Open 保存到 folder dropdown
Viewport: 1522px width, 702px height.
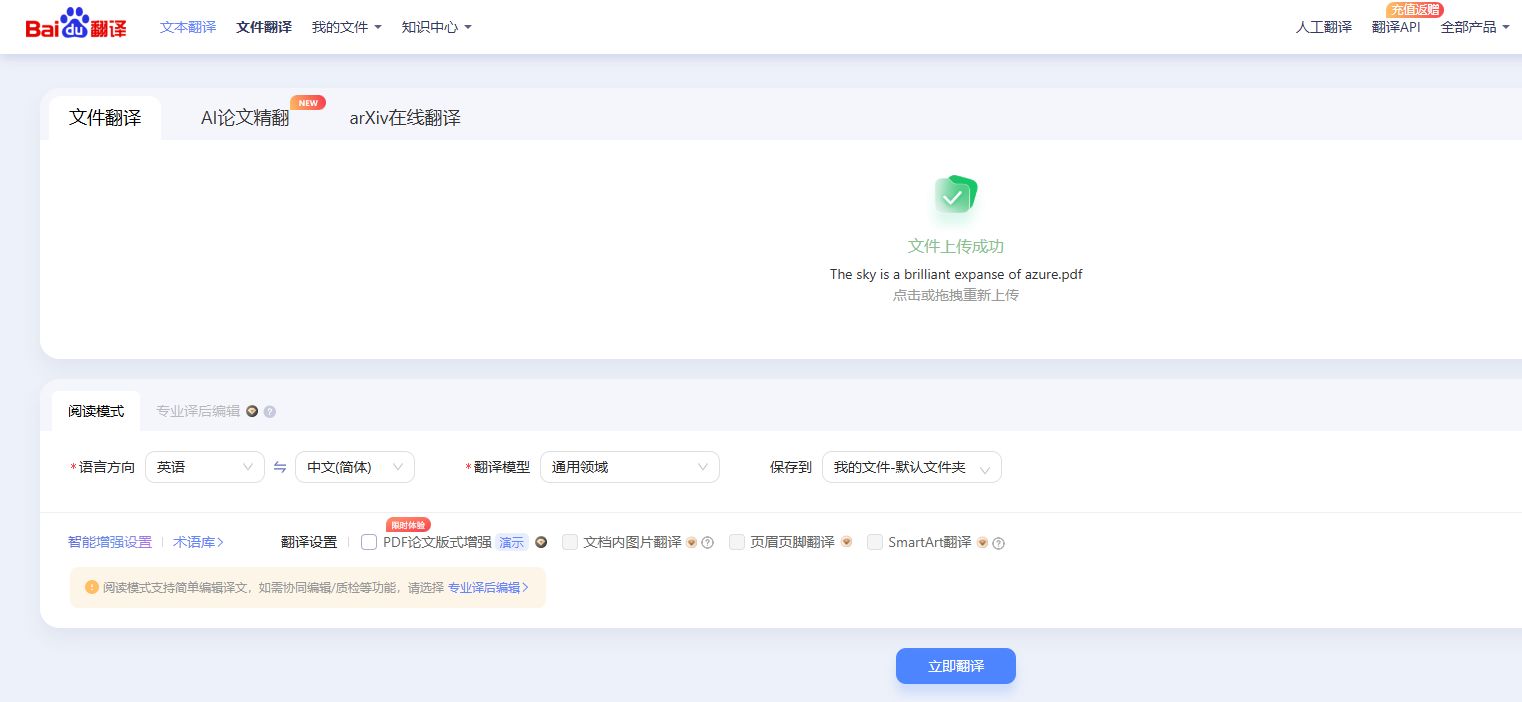[912, 467]
